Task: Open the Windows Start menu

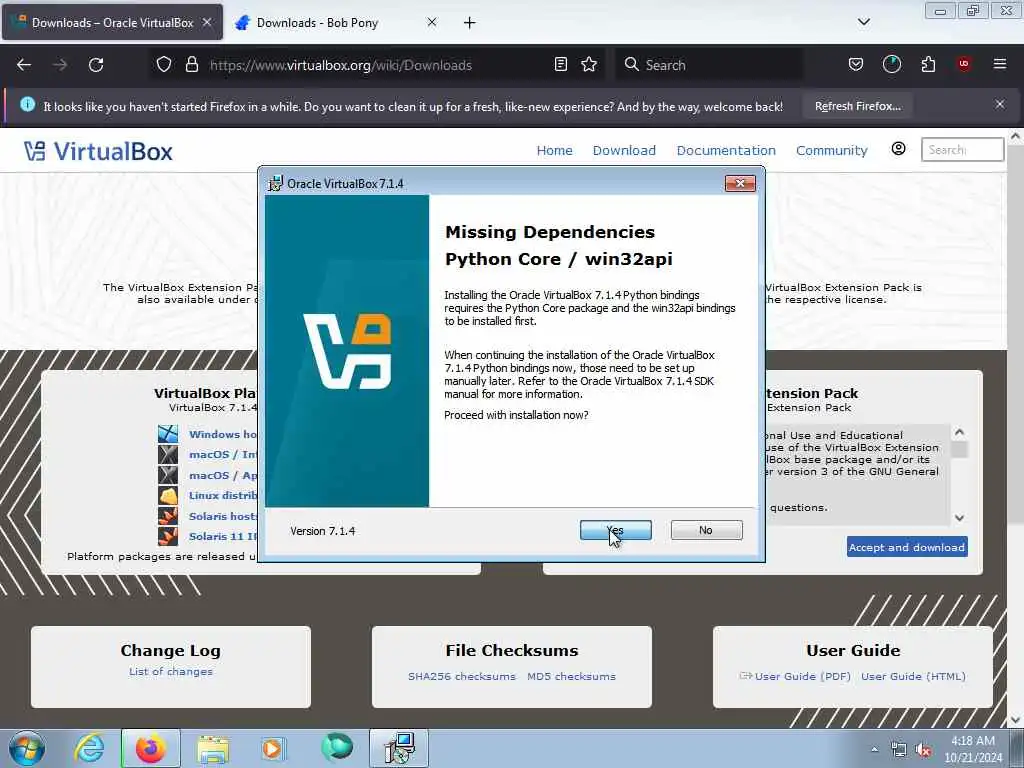Action: pos(27,748)
